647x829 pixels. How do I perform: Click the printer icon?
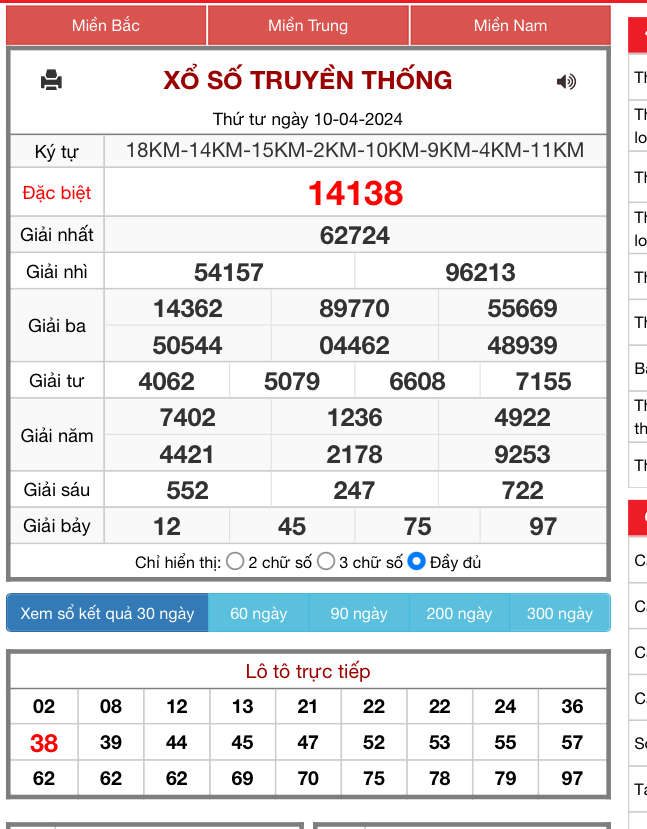point(52,81)
